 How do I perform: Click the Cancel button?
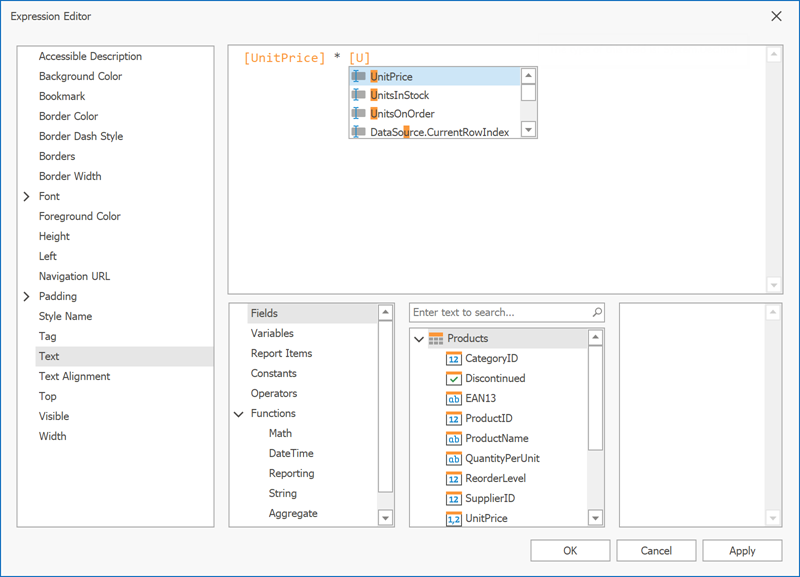[656, 550]
